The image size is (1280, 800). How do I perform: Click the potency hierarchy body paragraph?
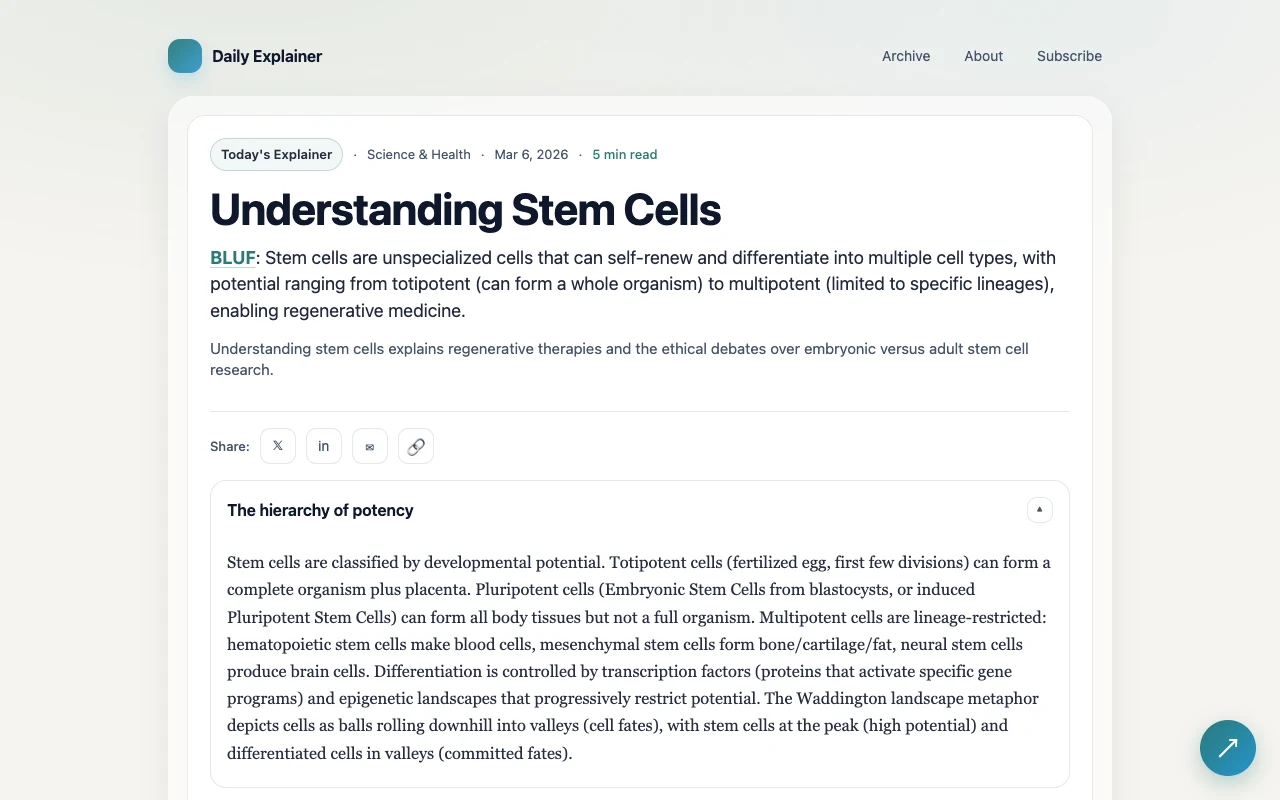click(x=638, y=657)
